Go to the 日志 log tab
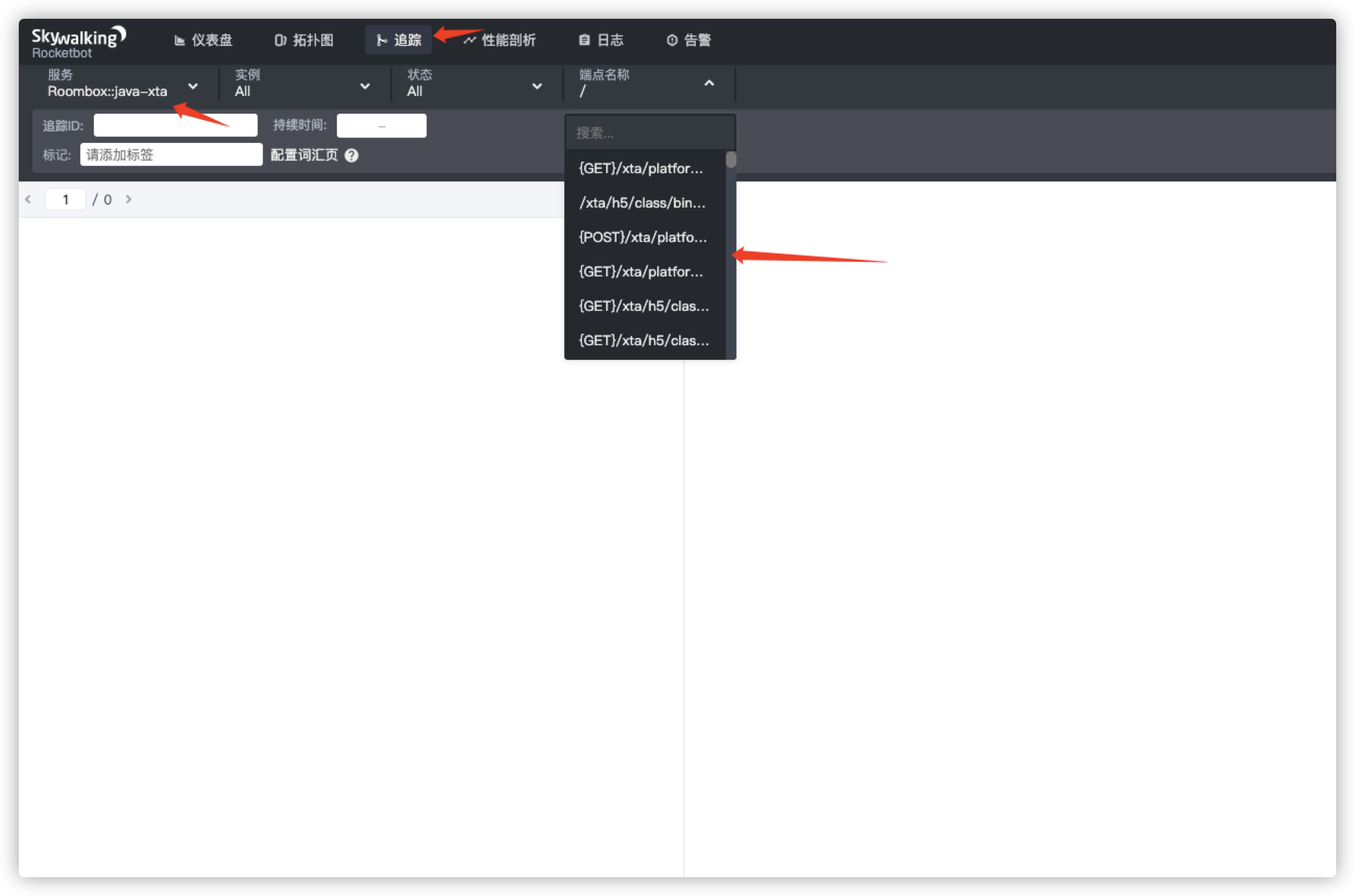1355x896 pixels. [x=601, y=40]
